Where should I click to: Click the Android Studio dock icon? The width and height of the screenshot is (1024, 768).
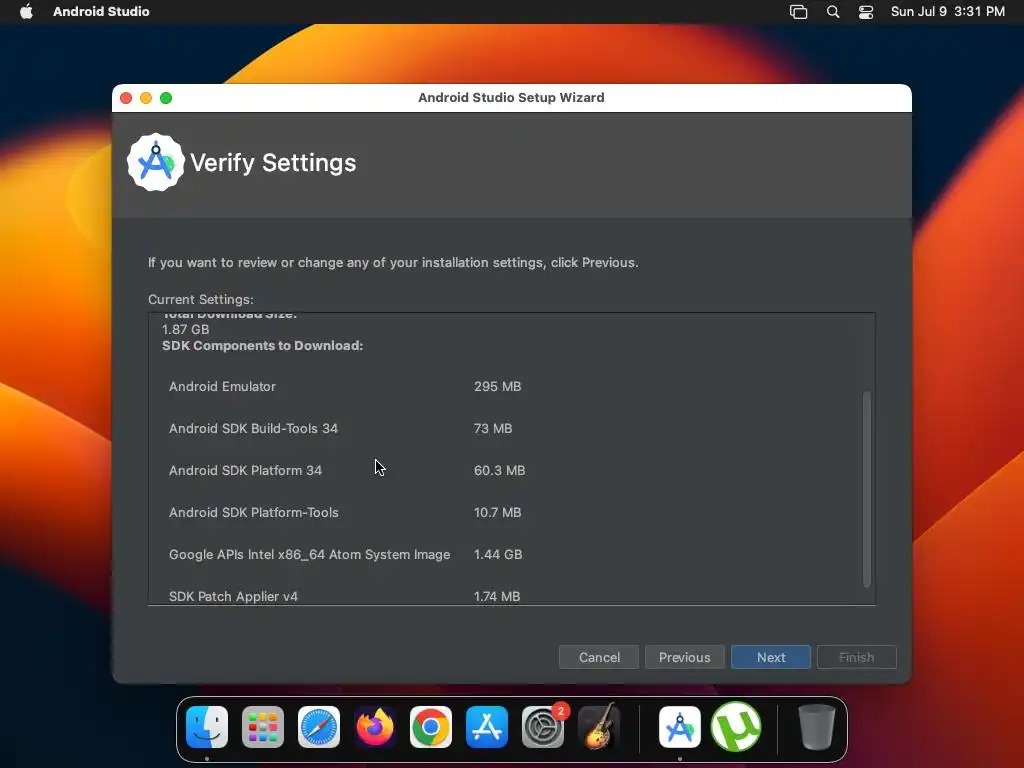pos(680,727)
